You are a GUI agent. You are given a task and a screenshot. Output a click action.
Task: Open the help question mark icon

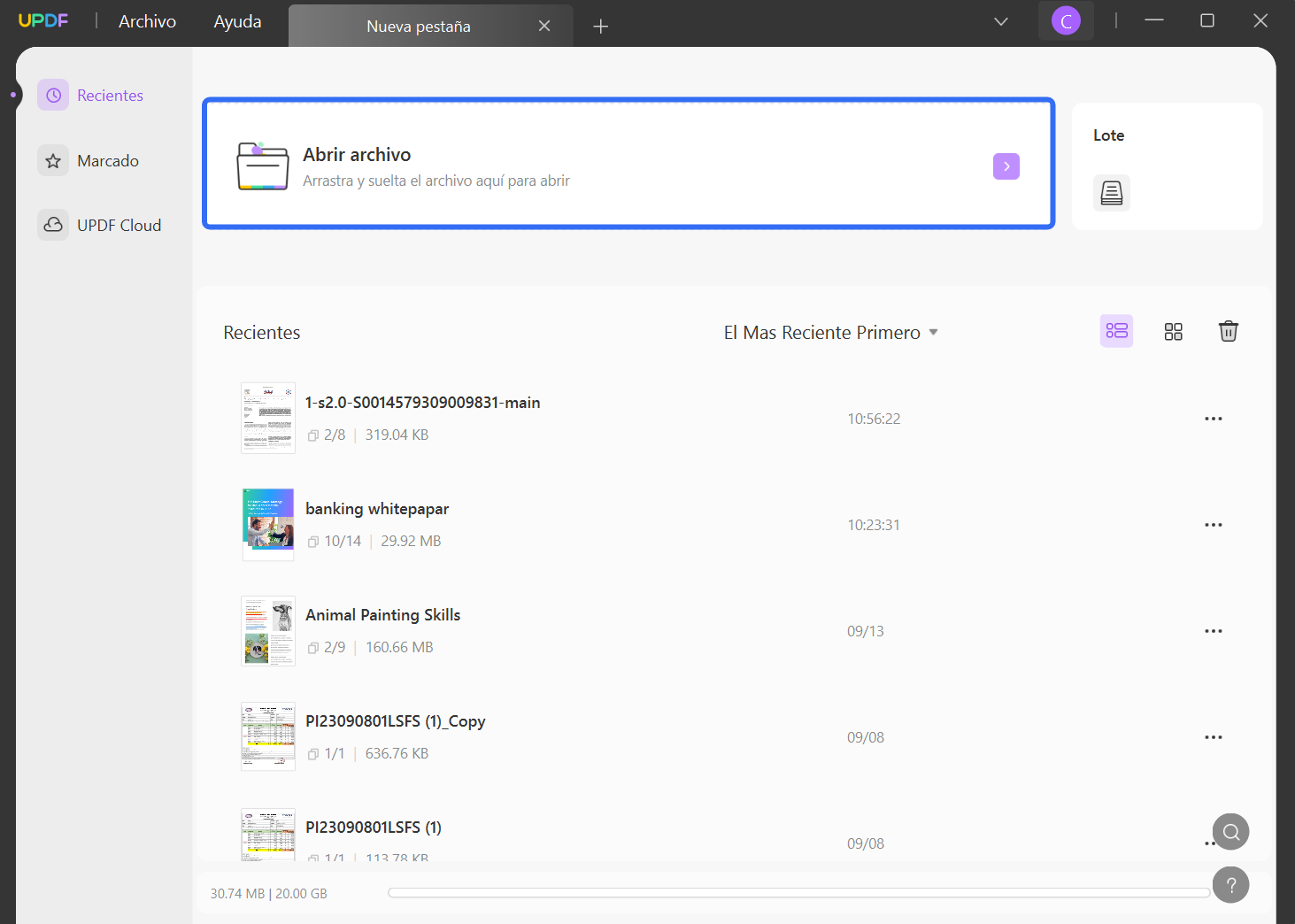[1230, 884]
